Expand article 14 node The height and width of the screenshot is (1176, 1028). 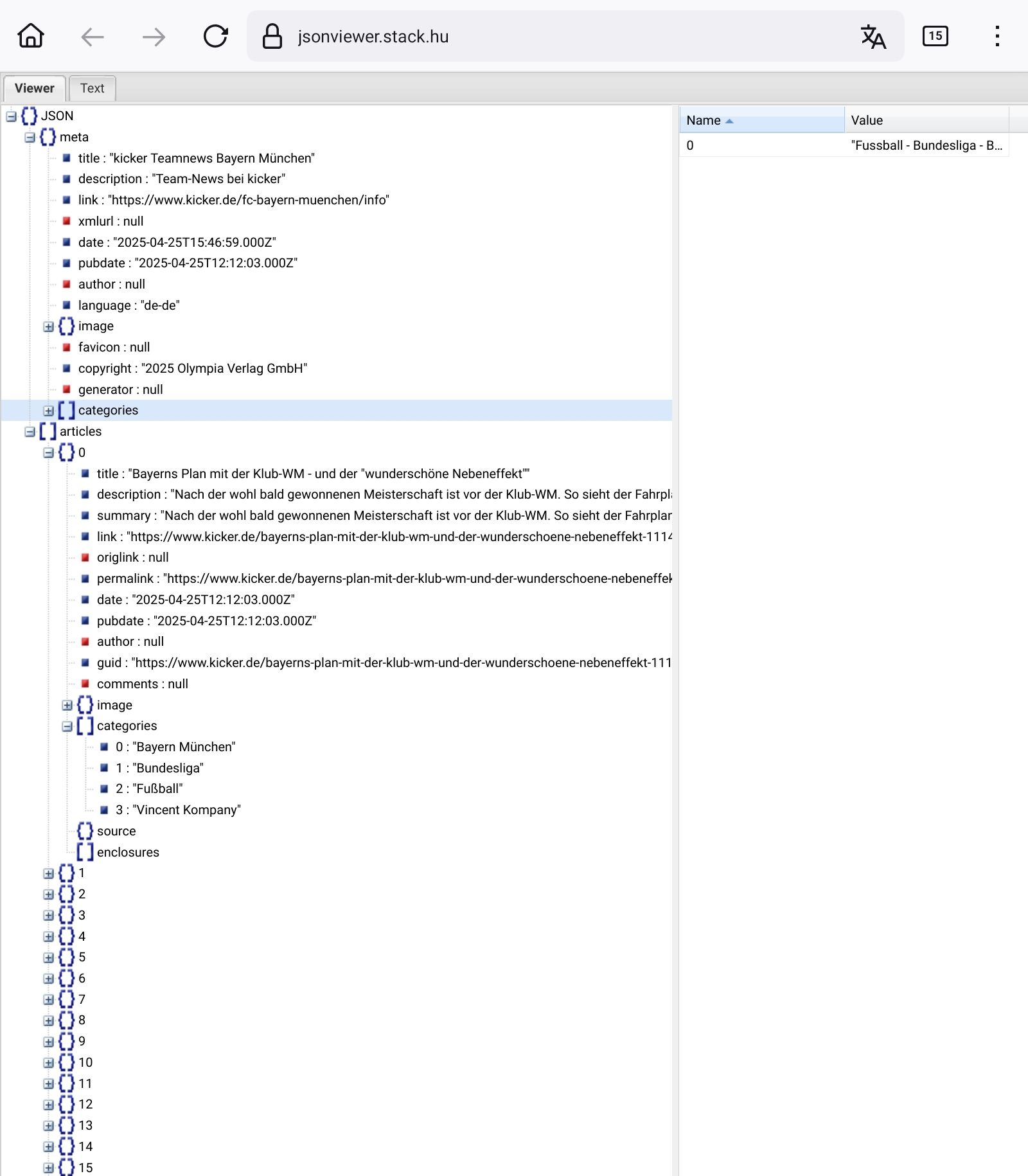coord(48,1147)
